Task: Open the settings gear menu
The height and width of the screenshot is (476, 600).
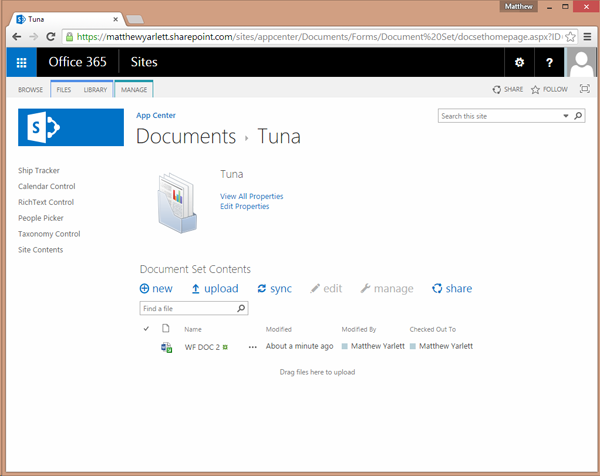Action: pos(519,62)
